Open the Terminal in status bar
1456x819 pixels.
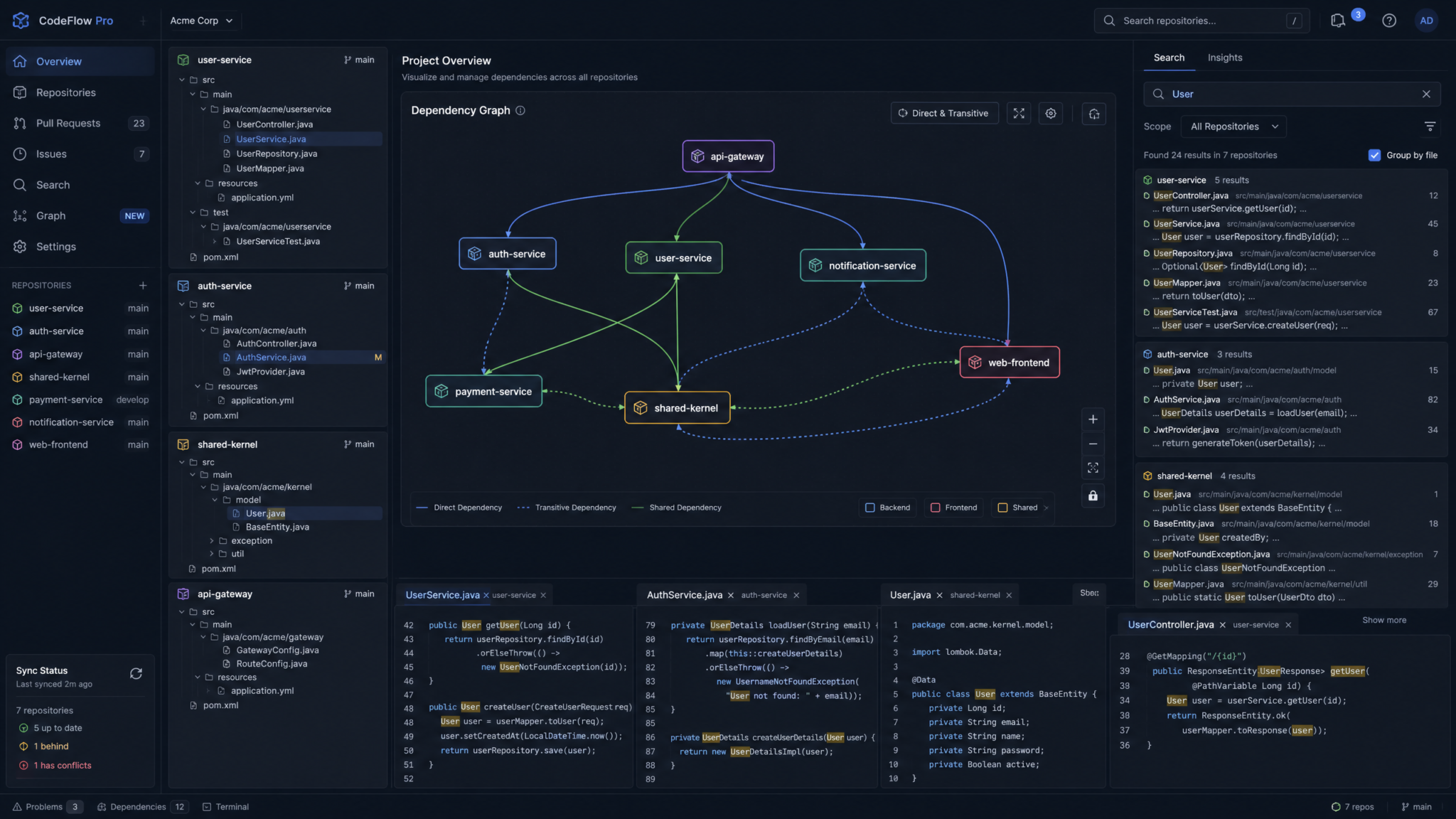coord(225,807)
